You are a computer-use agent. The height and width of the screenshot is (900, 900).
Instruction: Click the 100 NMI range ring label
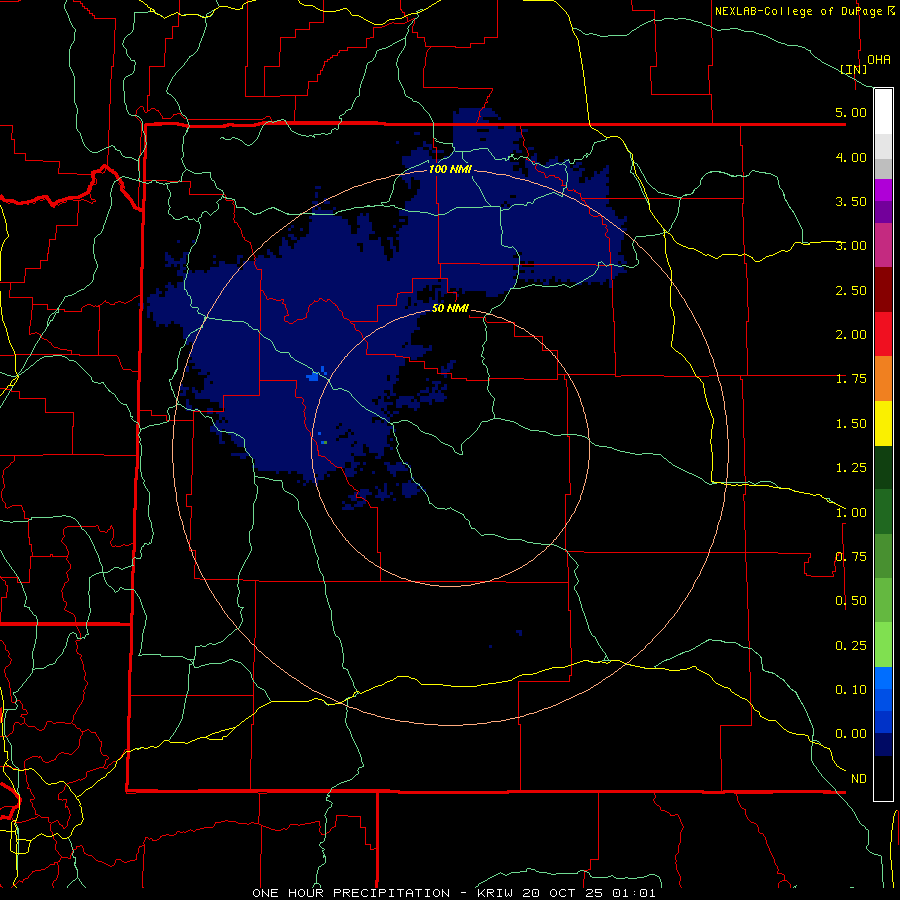pos(450,169)
